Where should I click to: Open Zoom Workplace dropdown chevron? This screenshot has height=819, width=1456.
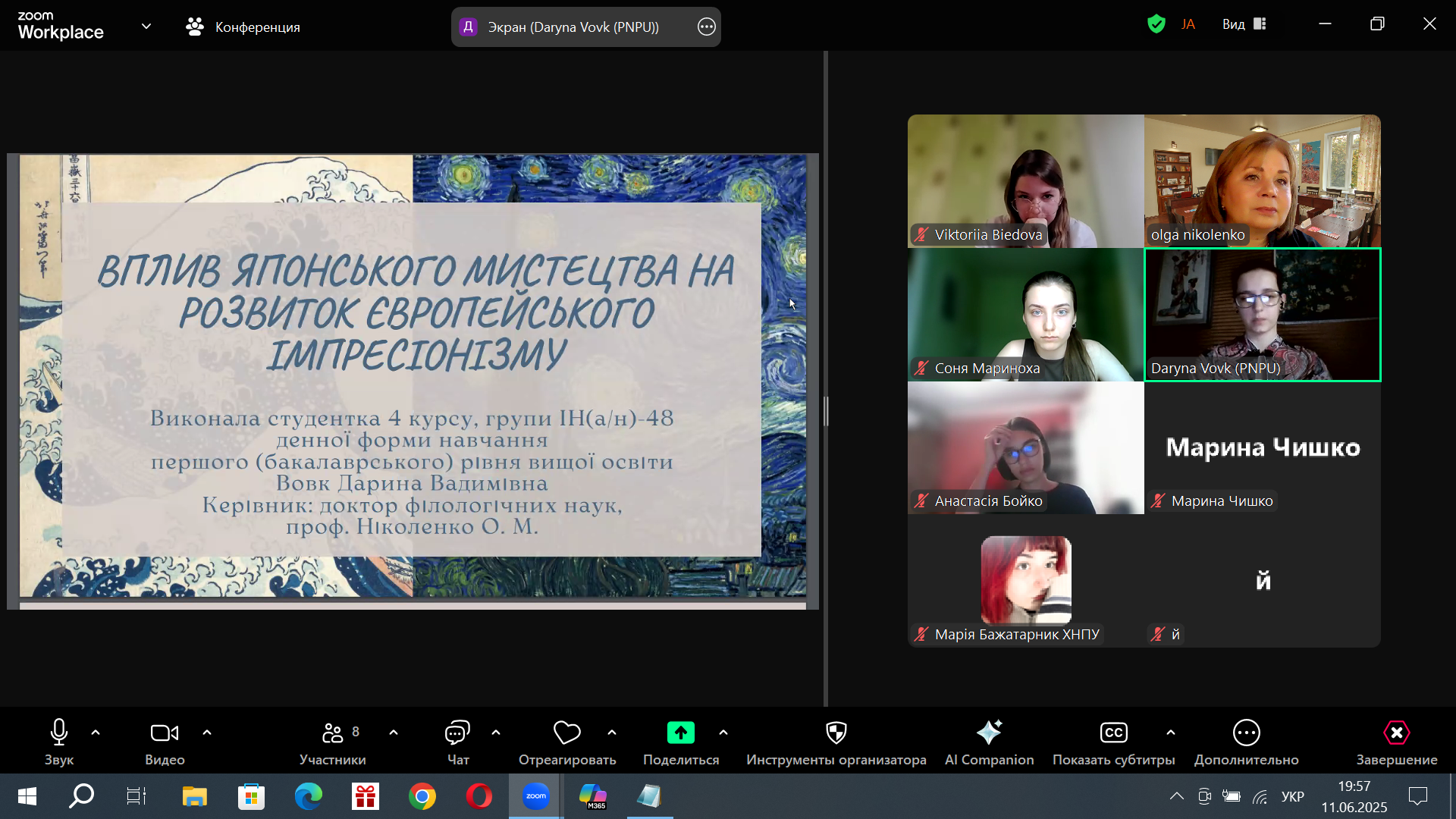coord(146,27)
